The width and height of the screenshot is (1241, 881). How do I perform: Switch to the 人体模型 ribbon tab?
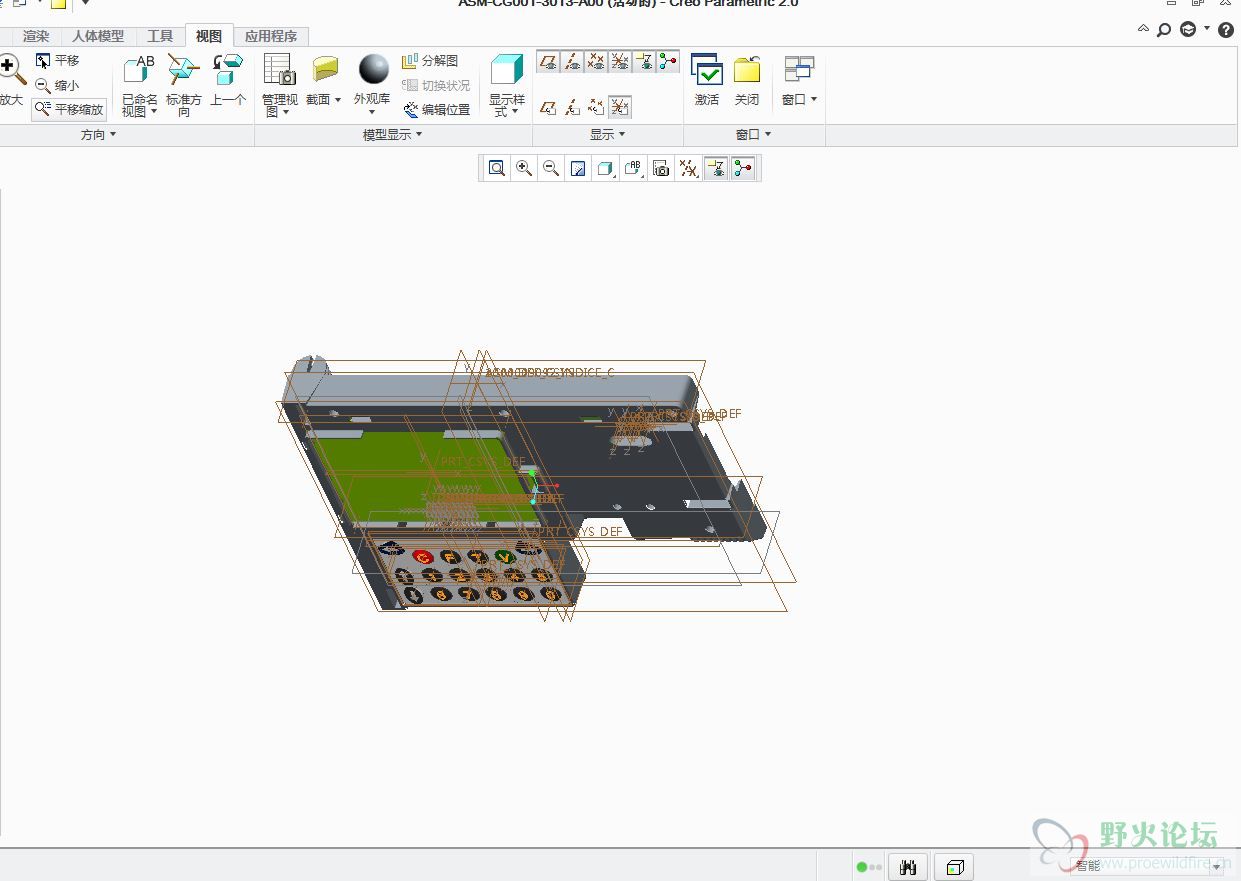coord(98,36)
